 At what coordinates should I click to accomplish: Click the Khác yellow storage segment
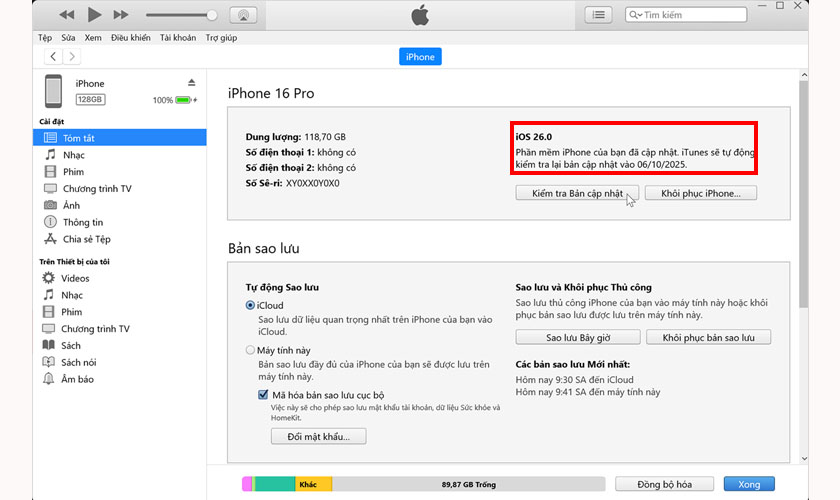tap(313, 484)
